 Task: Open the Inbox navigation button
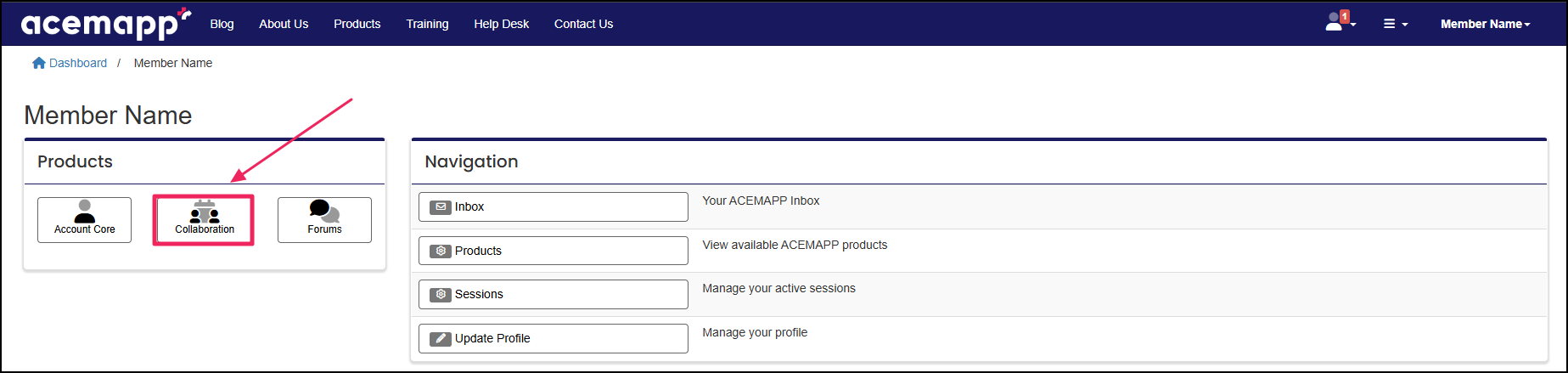click(x=554, y=206)
